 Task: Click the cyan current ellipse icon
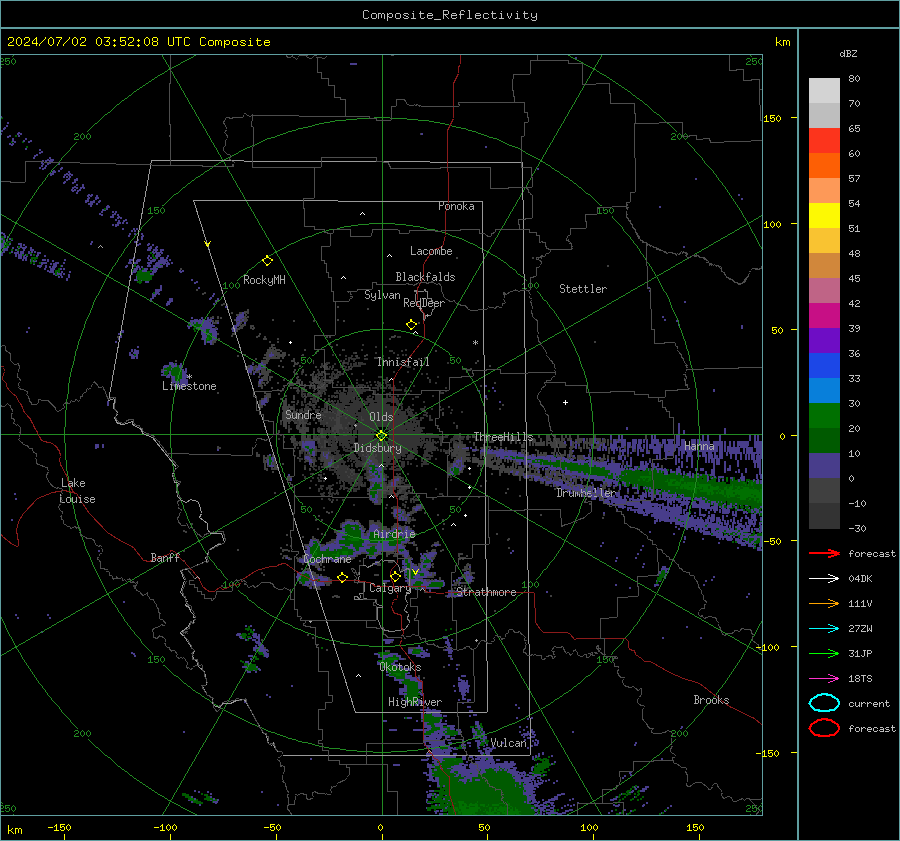pos(824,703)
